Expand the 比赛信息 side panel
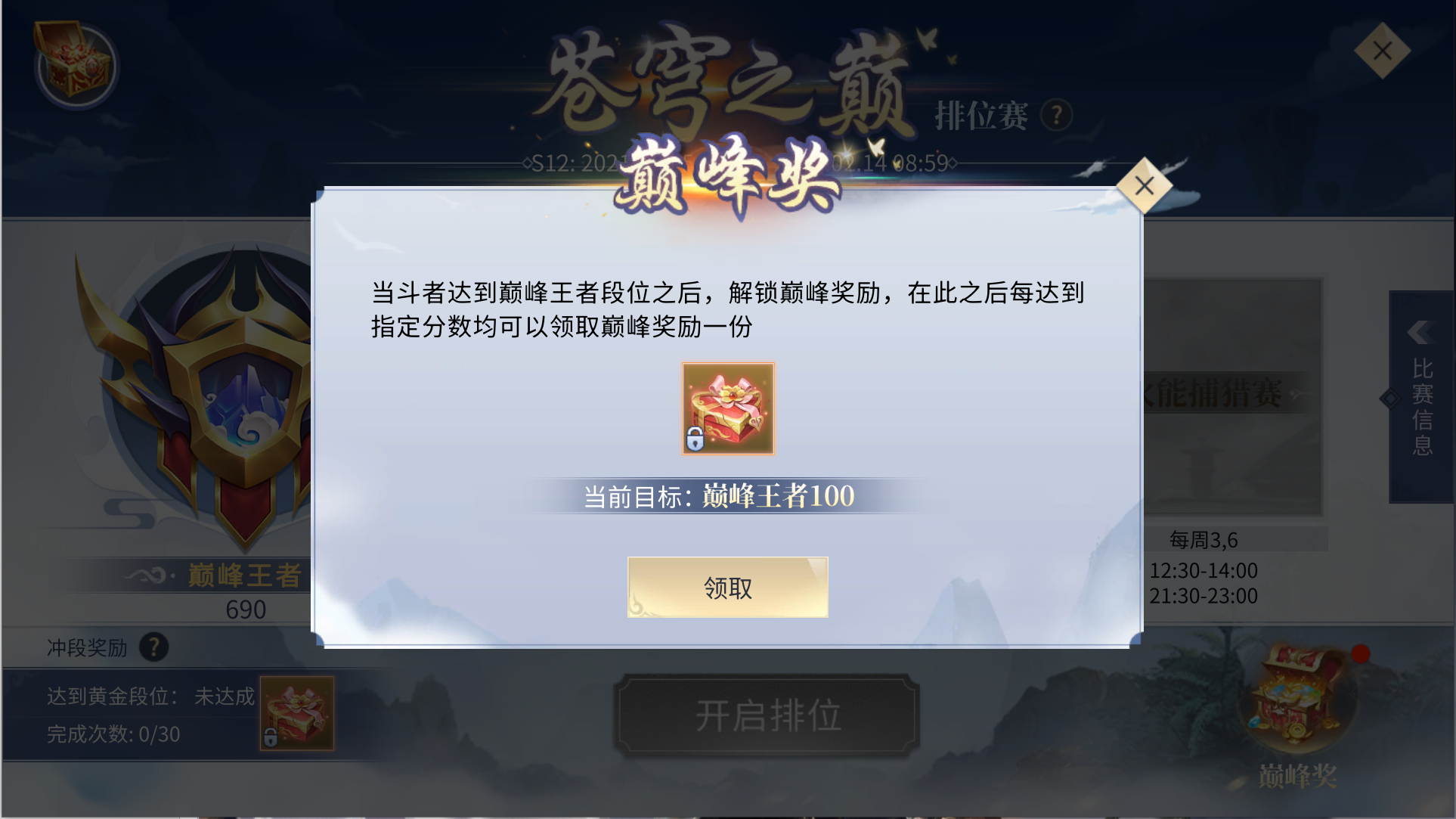1456x819 pixels. [x=1422, y=397]
